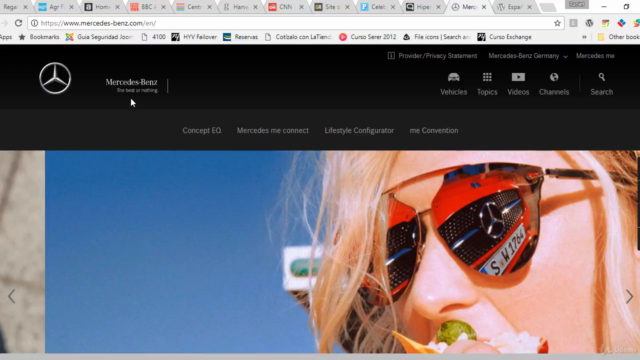Show more bookmarks with the chevron
This screenshot has height=360, width=640.
(x=584, y=37)
